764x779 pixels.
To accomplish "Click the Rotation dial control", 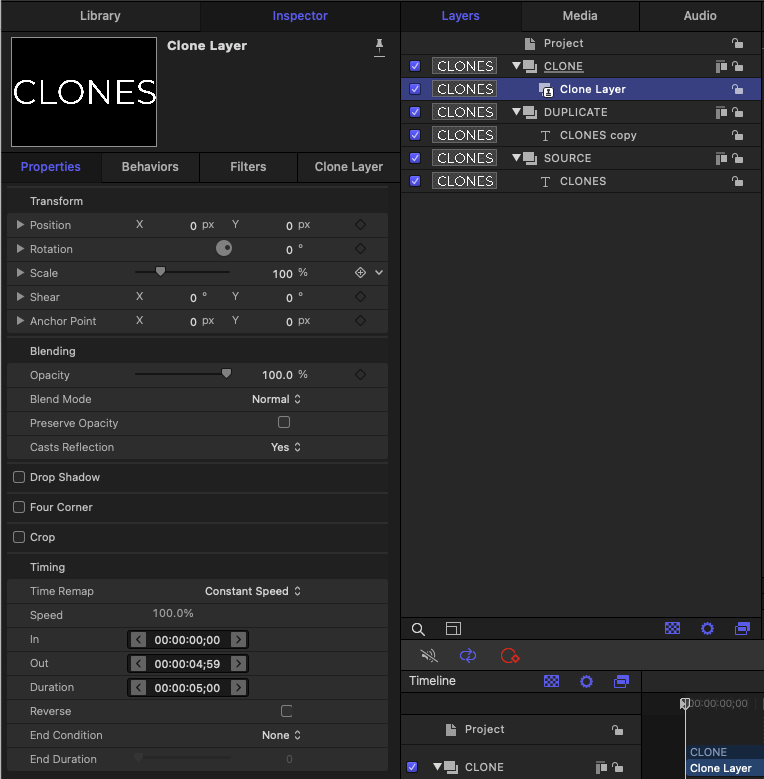I will click(x=224, y=248).
